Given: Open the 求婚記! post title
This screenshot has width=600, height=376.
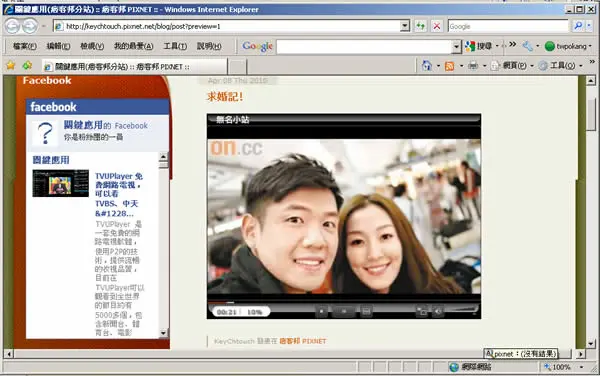Looking at the screenshot, I should coord(225,97).
